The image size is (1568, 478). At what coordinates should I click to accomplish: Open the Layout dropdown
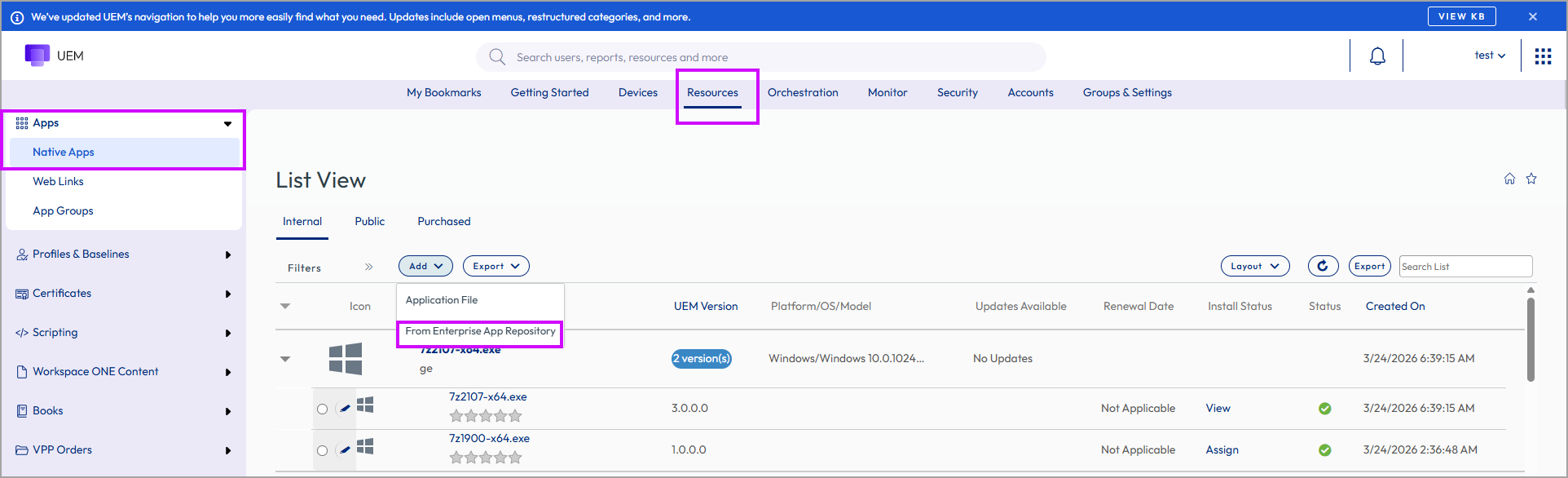(x=1255, y=266)
